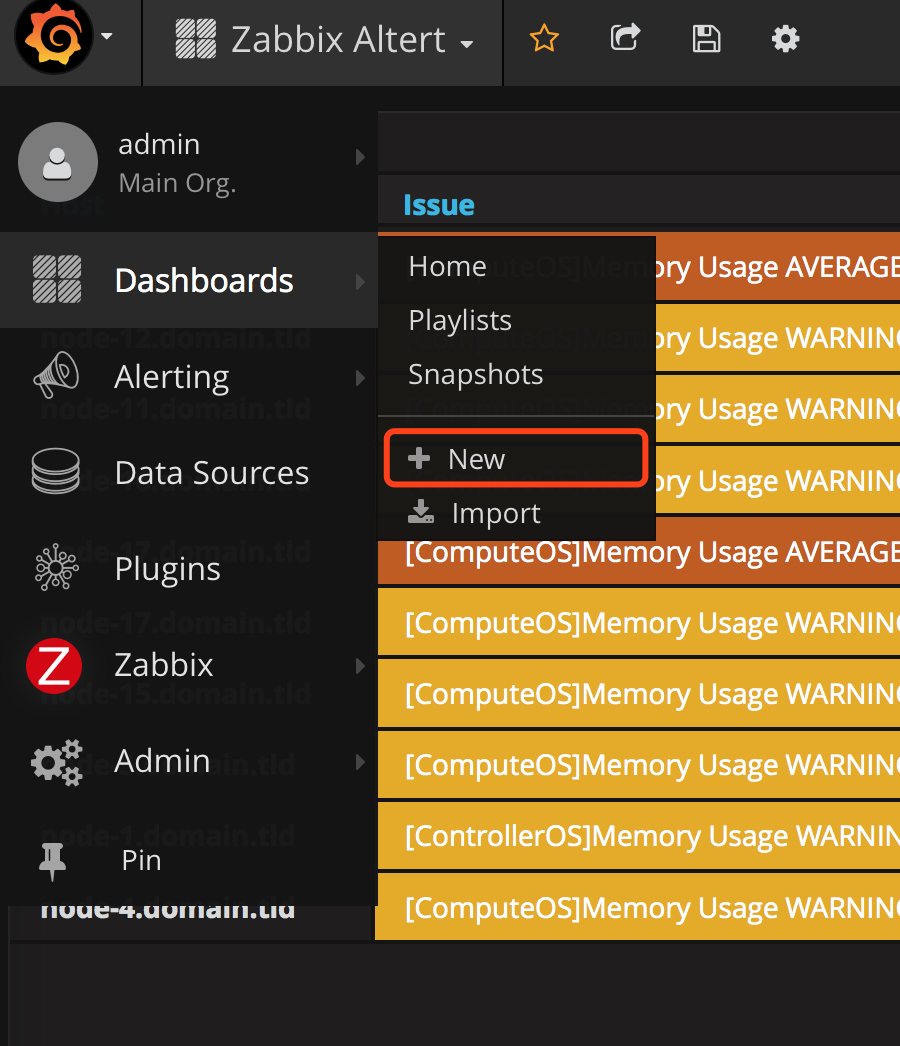Sort by the Issue column header
The width and height of the screenshot is (900, 1046).
click(x=439, y=204)
